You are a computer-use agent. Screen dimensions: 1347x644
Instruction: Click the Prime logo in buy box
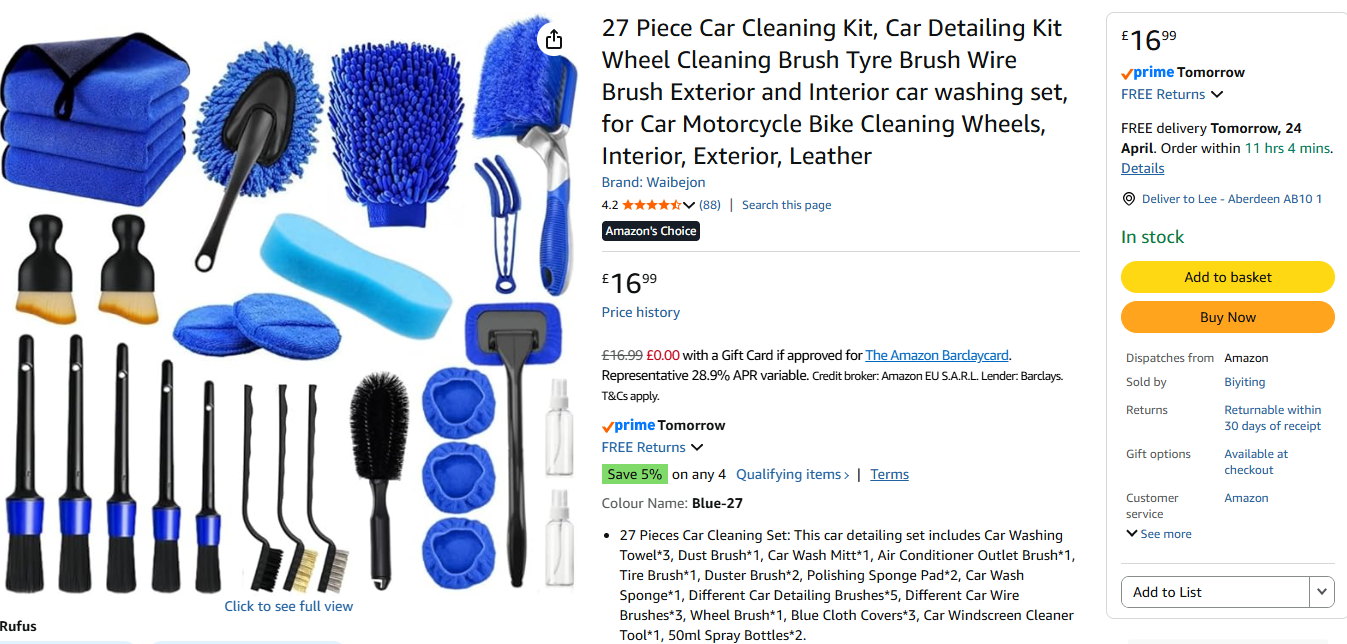pyautogui.click(x=1147, y=72)
